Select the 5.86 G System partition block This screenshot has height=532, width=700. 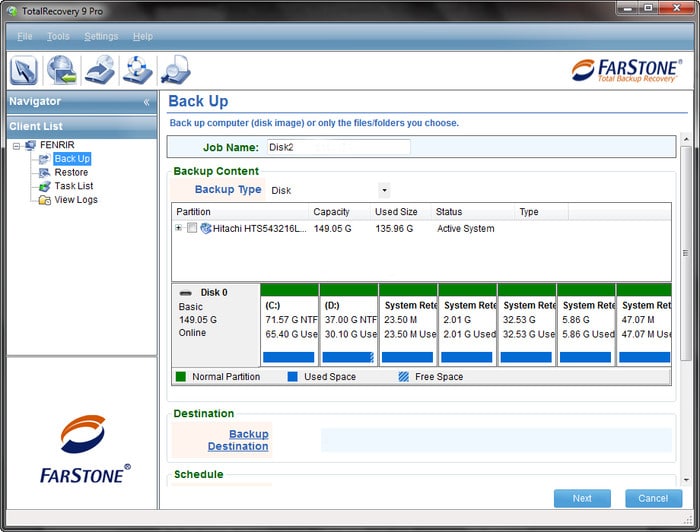[x=586, y=325]
